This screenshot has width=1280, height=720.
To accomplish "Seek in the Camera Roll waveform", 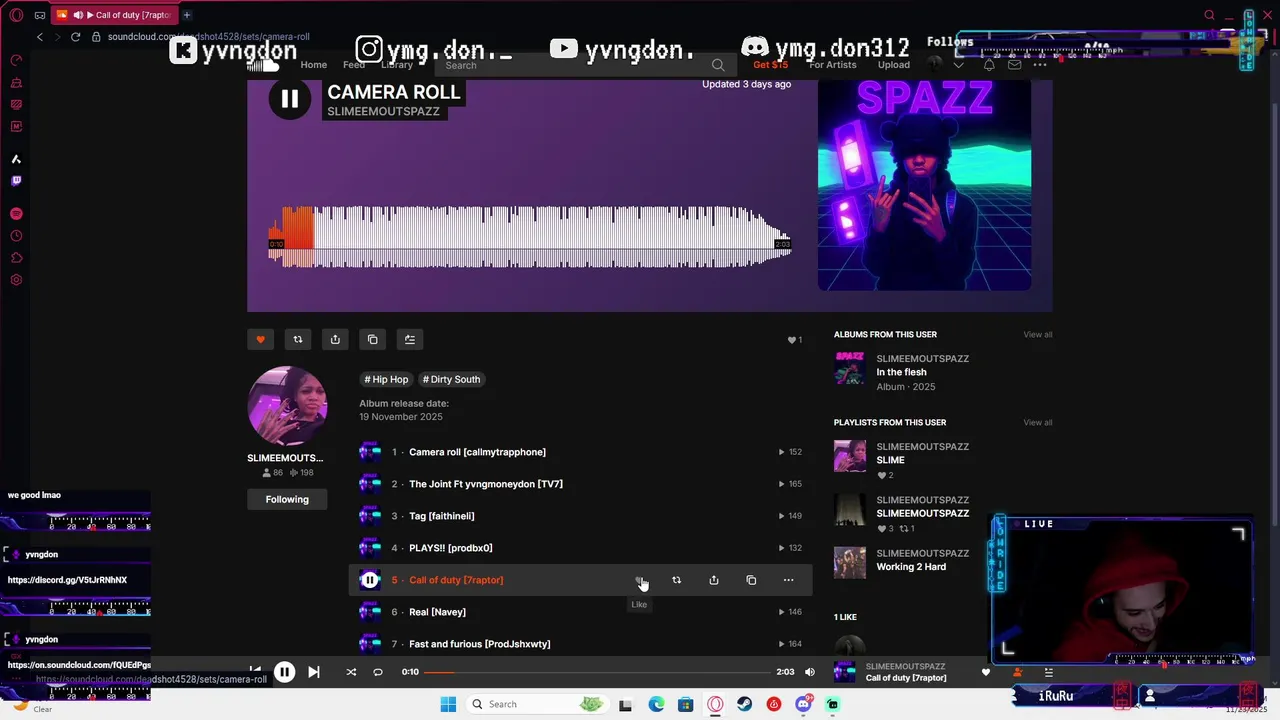I will (x=529, y=238).
